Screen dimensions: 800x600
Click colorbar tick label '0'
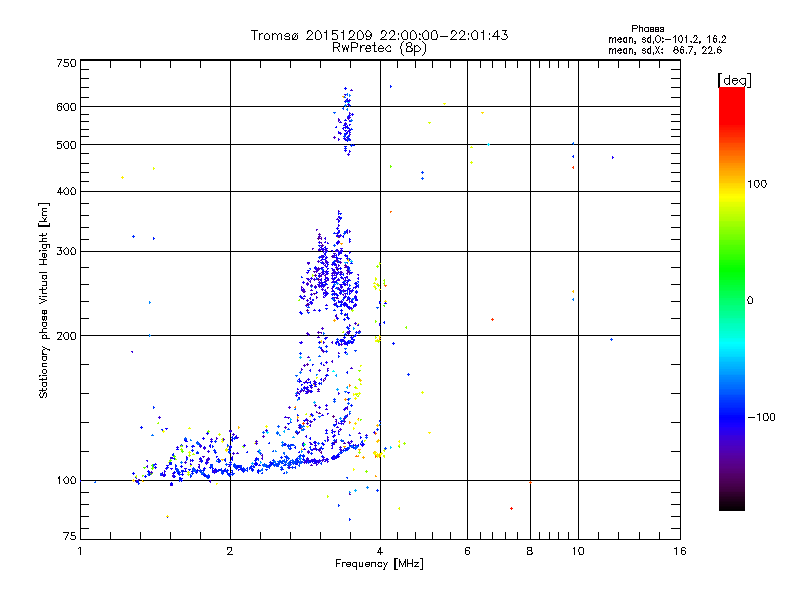pyautogui.click(x=750, y=301)
